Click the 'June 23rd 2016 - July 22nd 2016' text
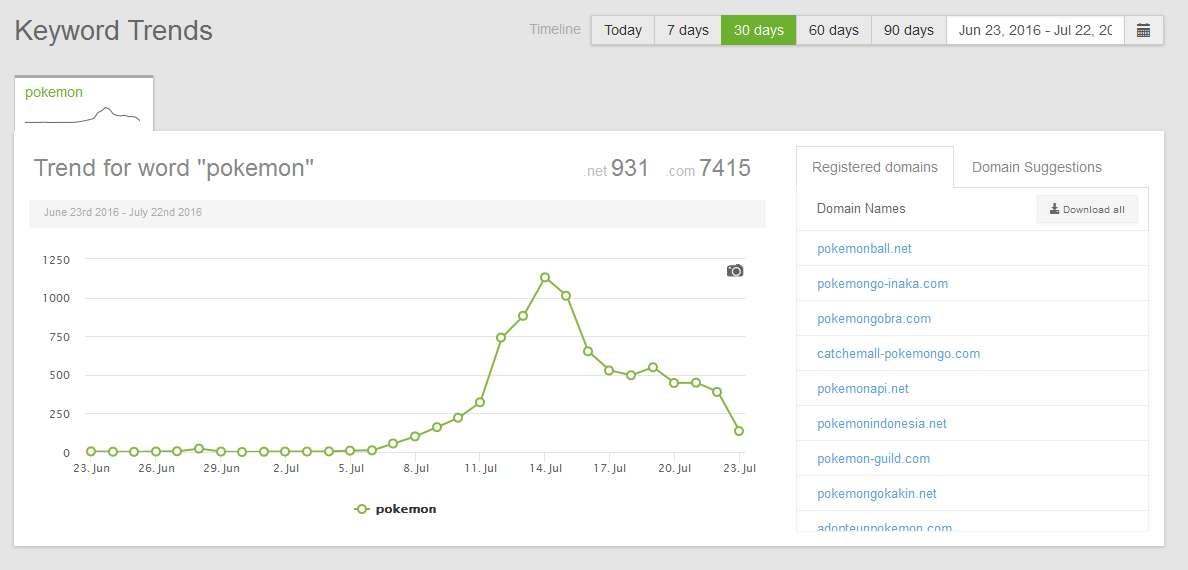 point(123,213)
